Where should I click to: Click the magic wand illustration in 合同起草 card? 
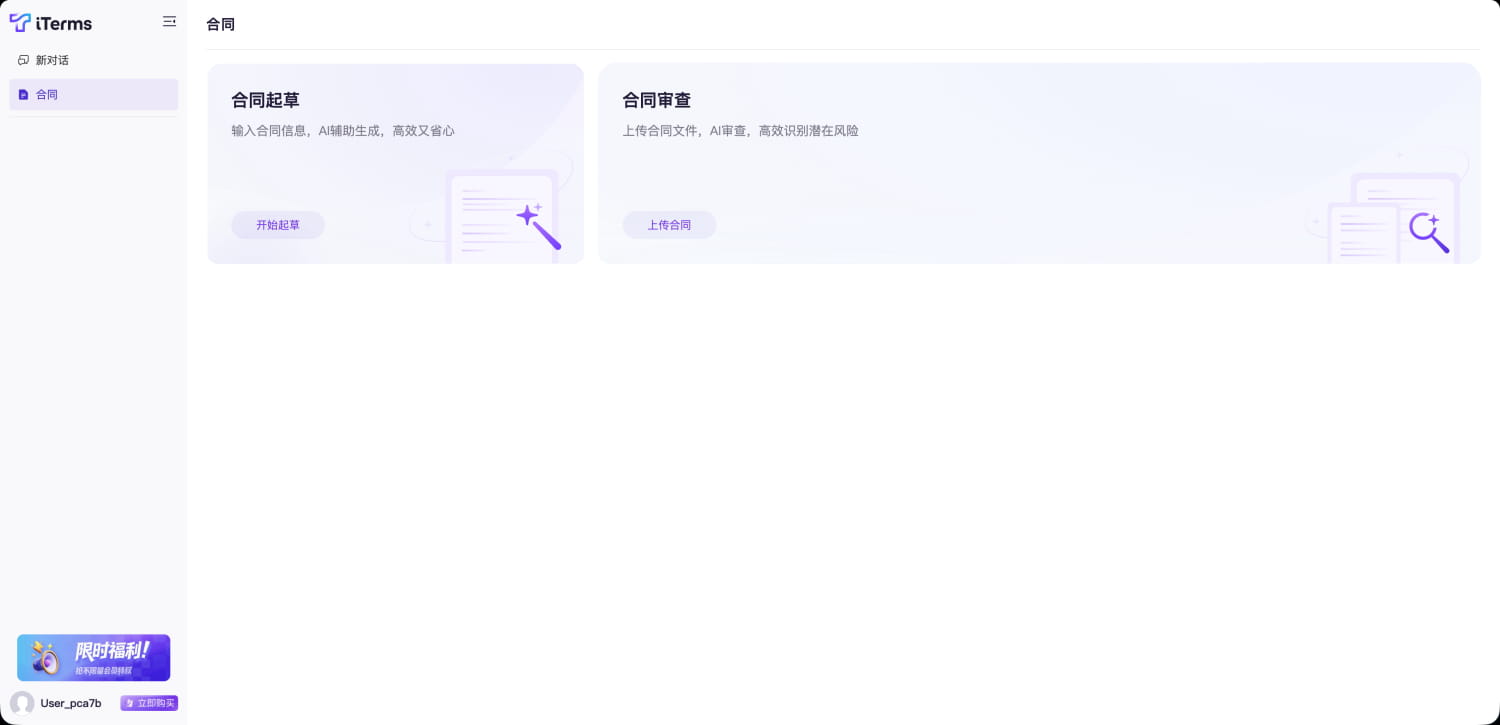click(538, 226)
